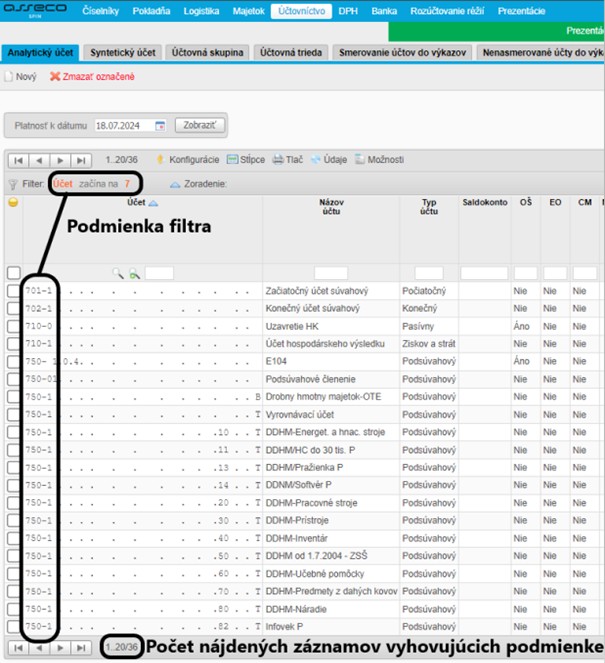Open the Možnosti options dropdown
Screen dimensions: 605x663
[x=357, y=159]
